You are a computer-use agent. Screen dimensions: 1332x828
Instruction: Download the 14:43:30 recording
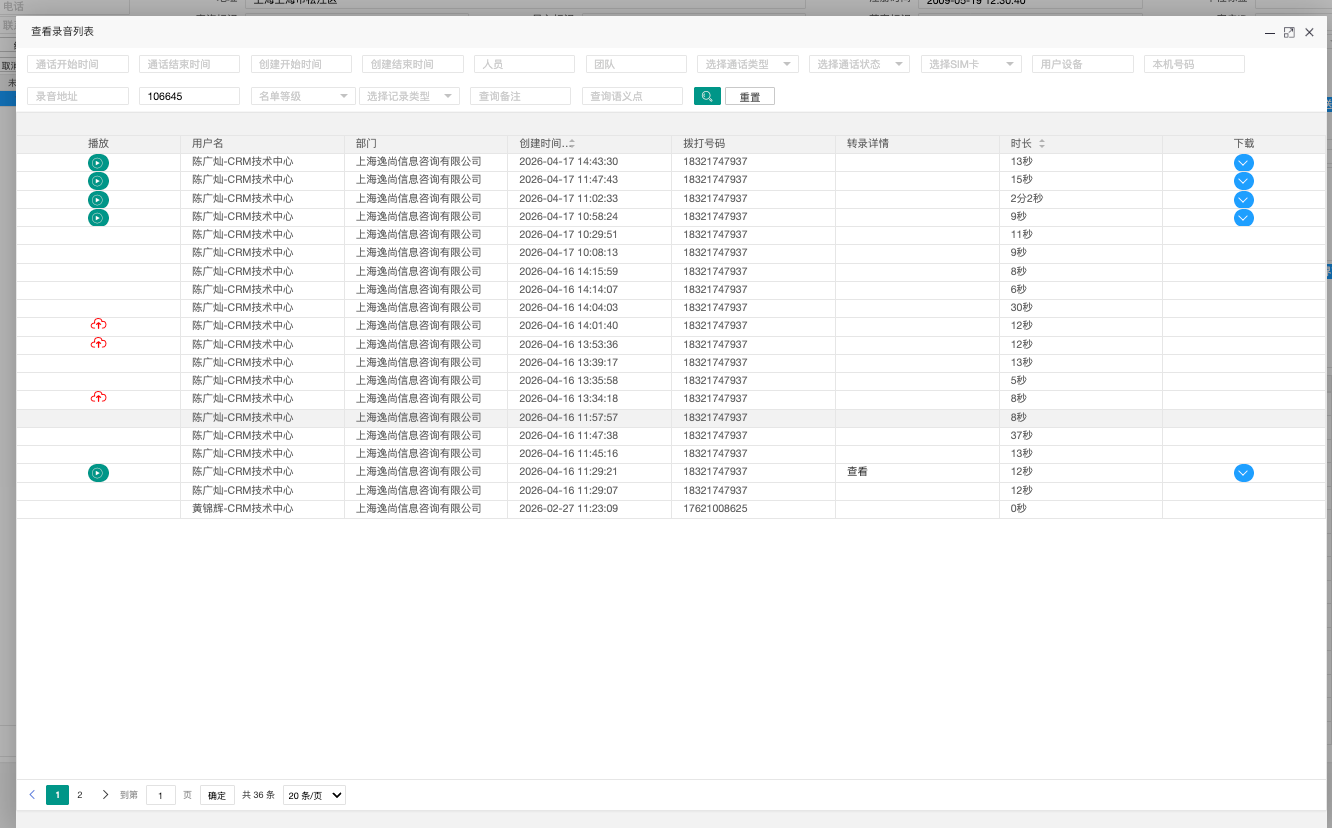[x=1244, y=162]
